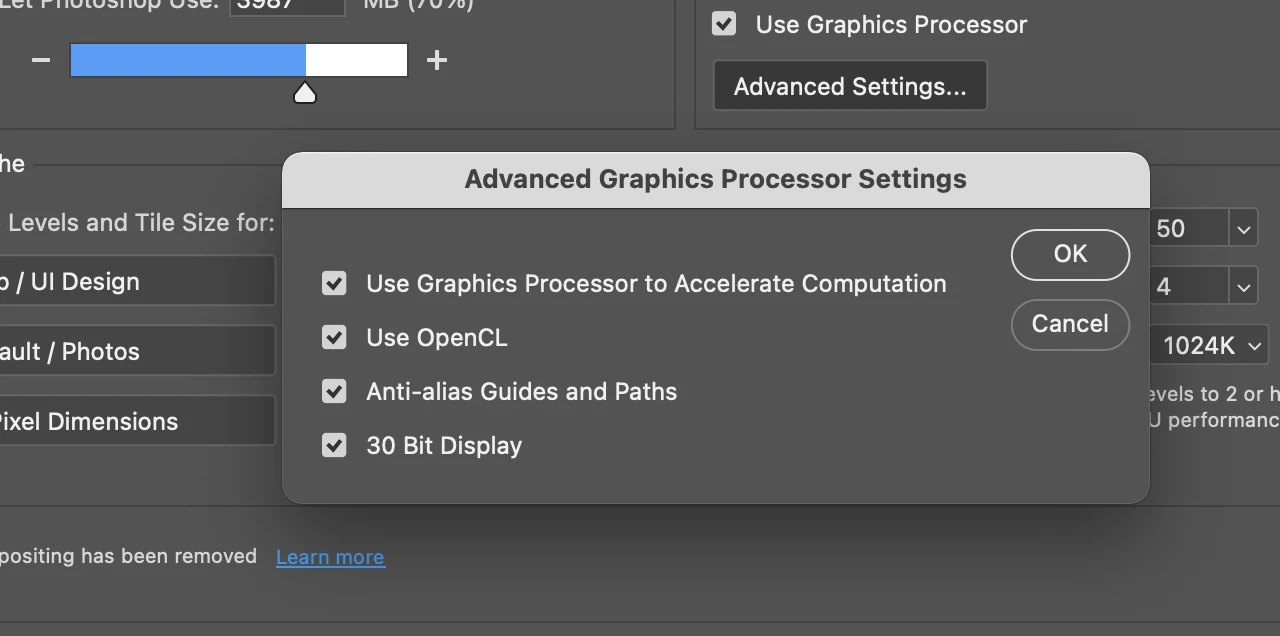Screen dimensions: 1280x636
Task: Click the Let Photoshop Use memory field
Action: 287,5
